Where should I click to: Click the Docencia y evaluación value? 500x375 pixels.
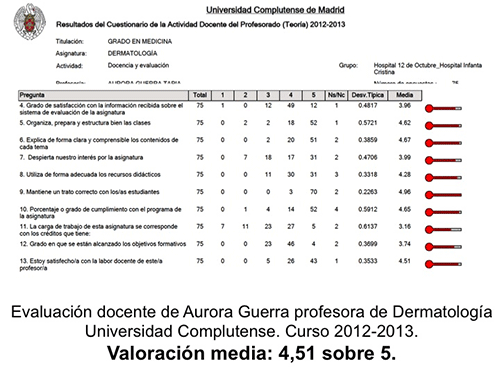coord(138,65)
